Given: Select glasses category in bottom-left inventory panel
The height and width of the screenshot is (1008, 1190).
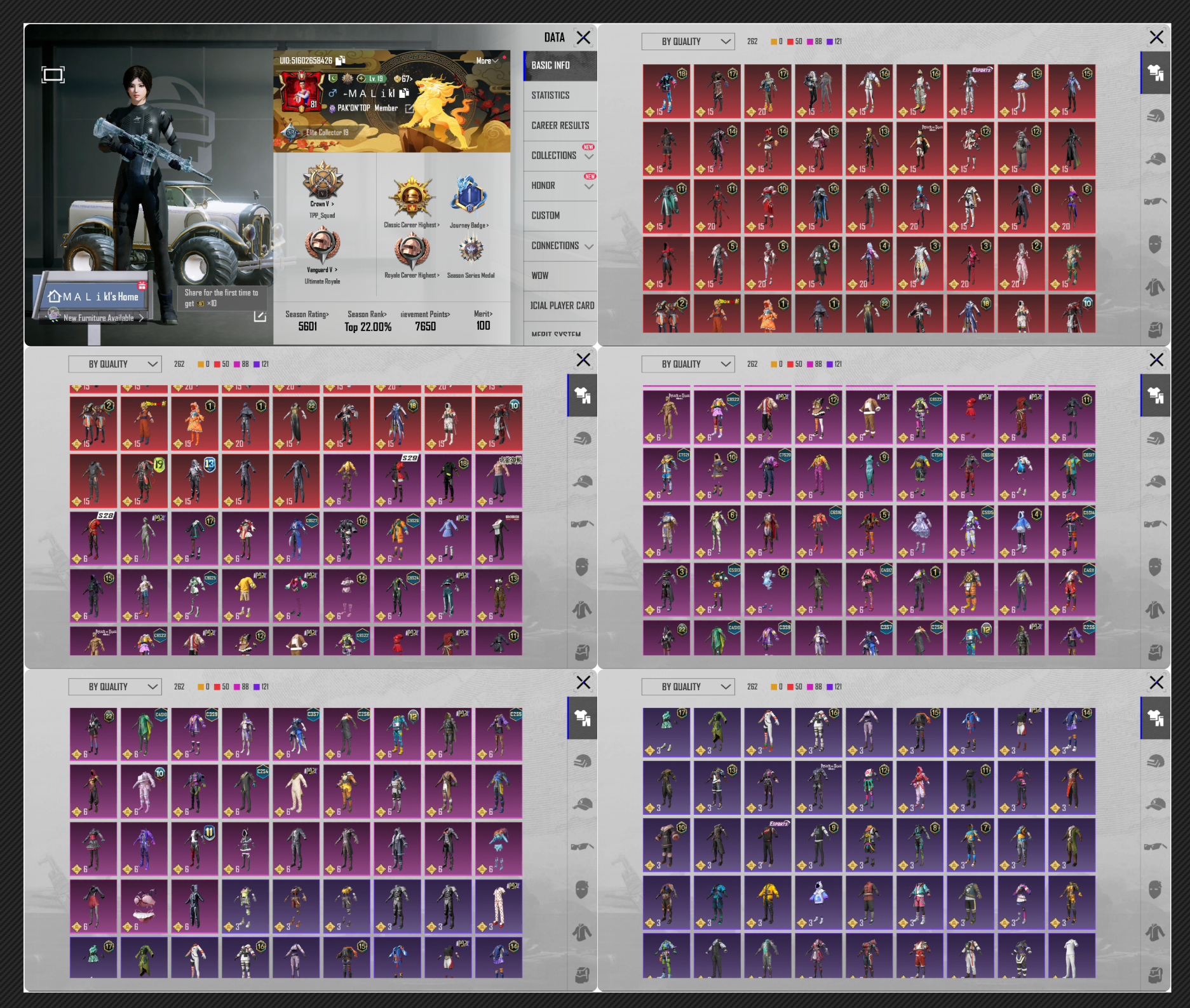Looking at the screenshot, I should coord(582,847).
